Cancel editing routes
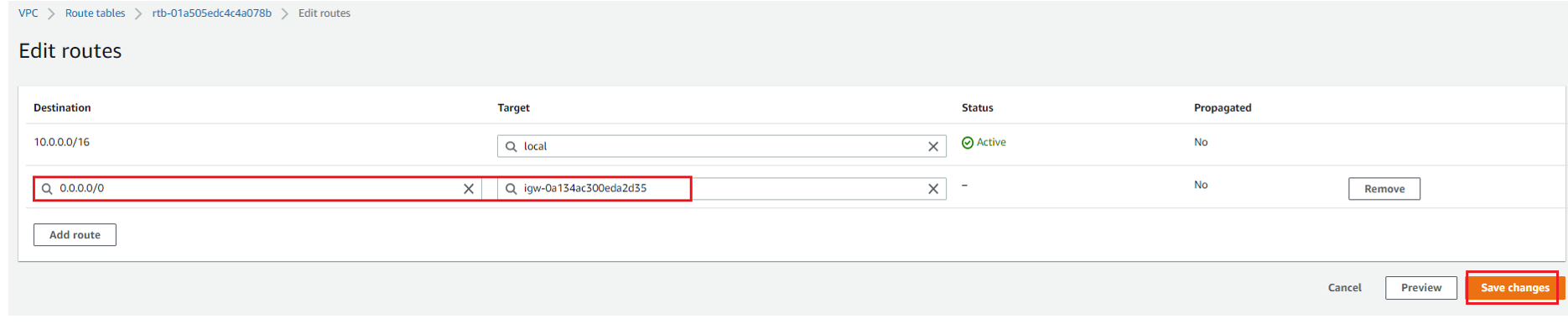 pyautogui.click(x=1344, y=288)
